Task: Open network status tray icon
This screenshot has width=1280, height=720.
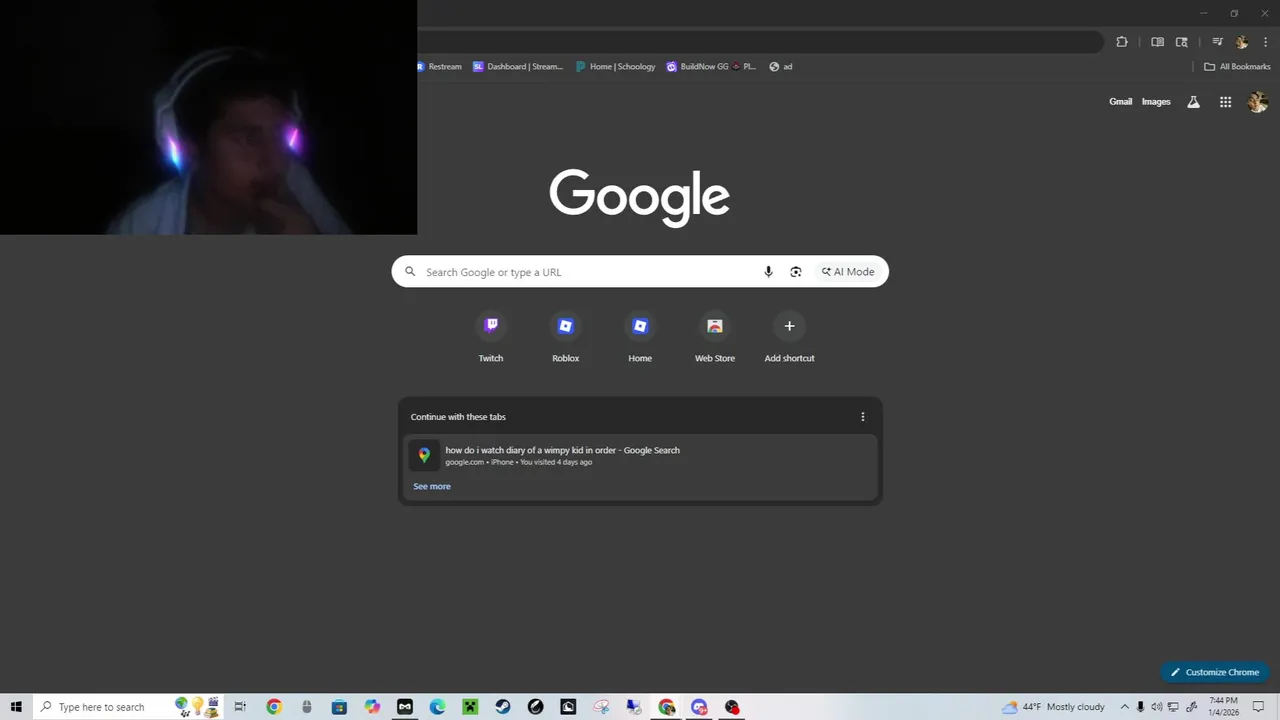Action: 1174,707
